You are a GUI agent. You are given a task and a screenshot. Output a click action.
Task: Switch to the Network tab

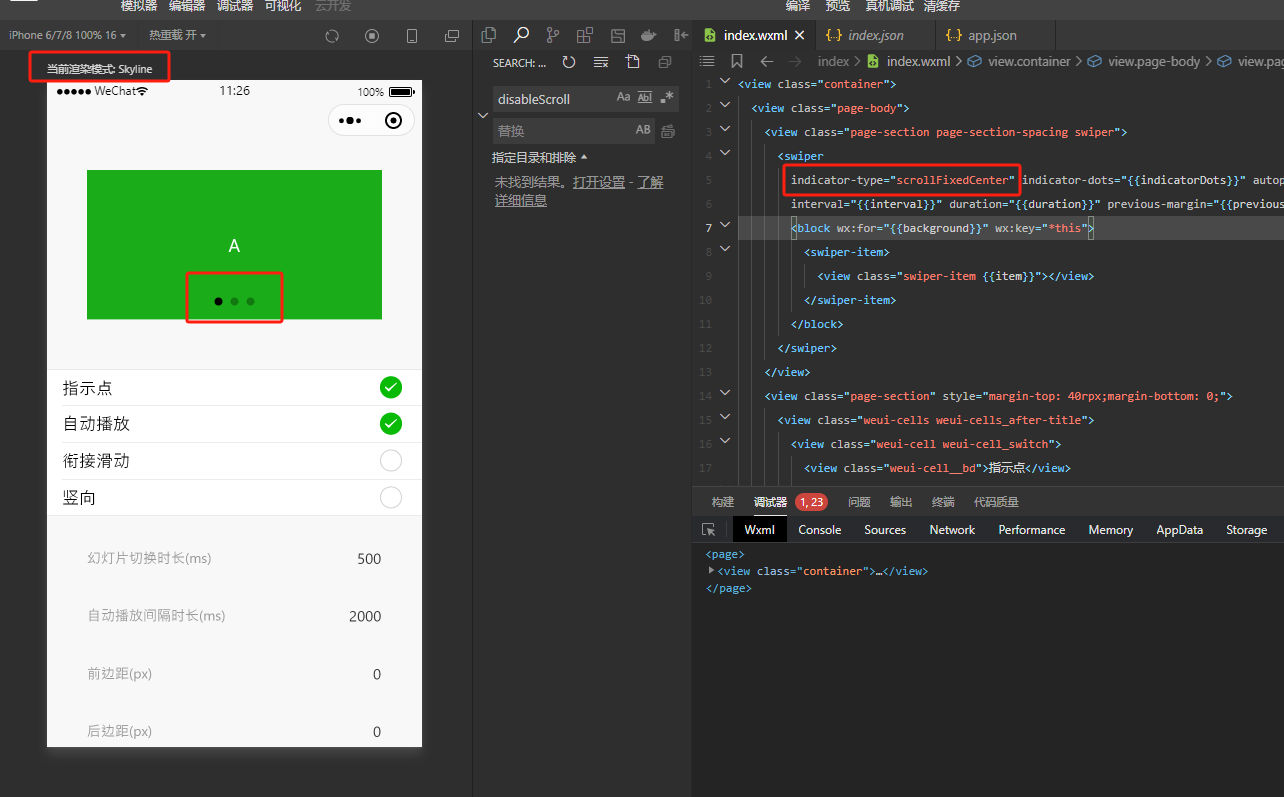952,530
